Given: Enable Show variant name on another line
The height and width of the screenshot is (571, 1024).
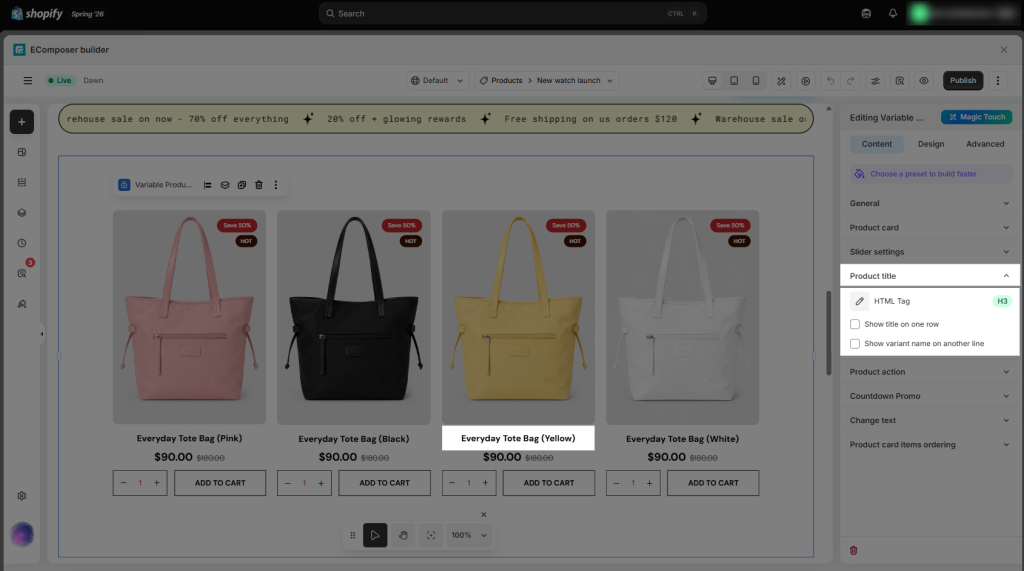Looking at the screenshot, I should [855, 344].
